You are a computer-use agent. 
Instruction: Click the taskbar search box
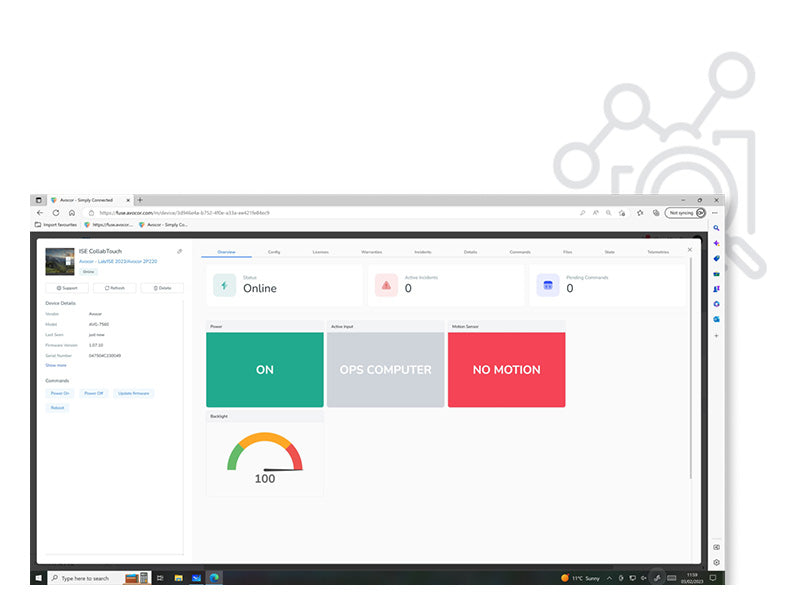point(99,578)
